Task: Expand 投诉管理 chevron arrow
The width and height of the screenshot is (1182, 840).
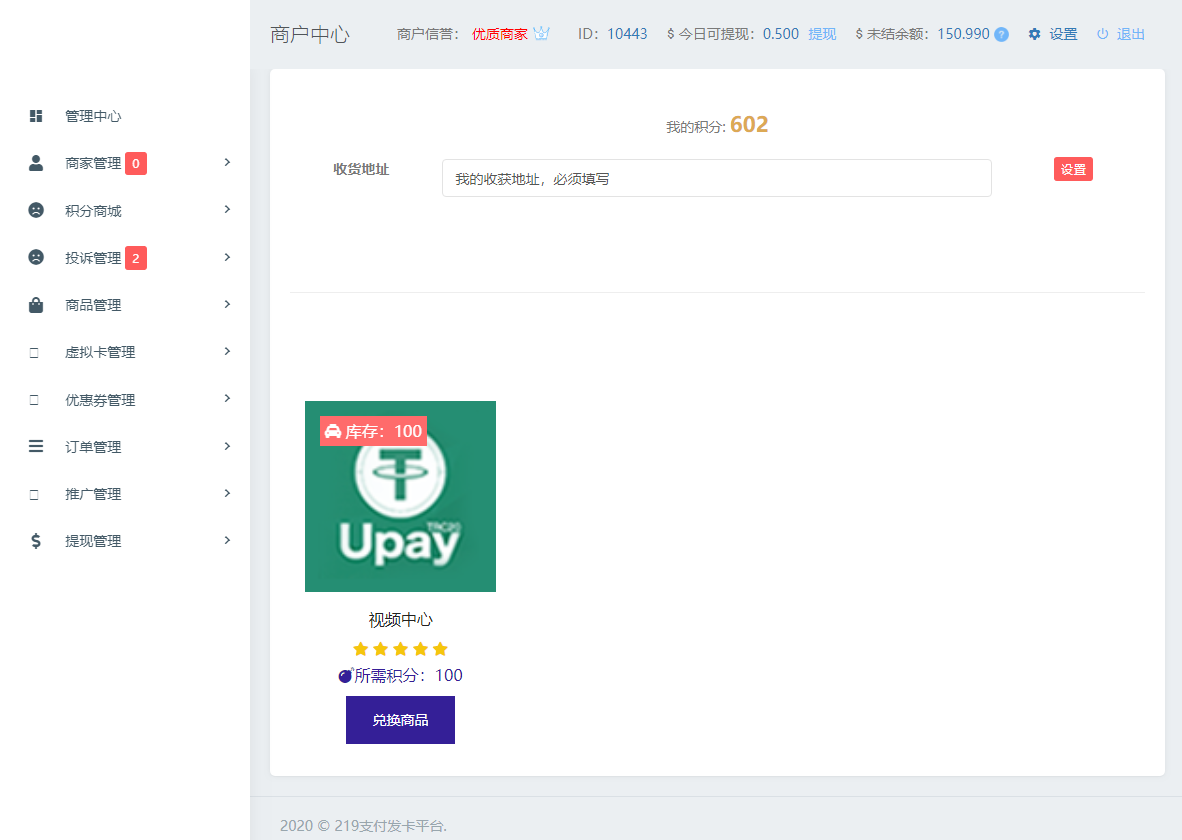Action: coord(227,257)
